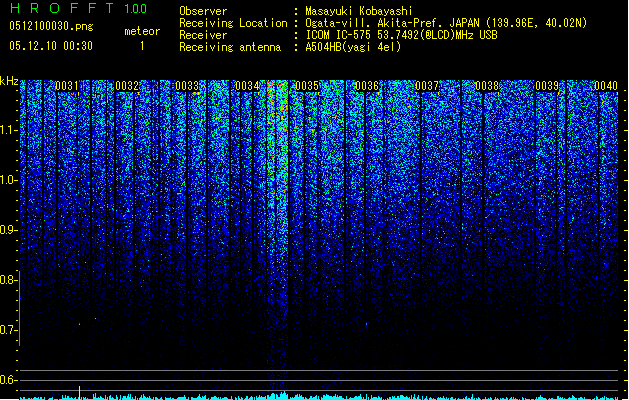Click the 0.9 kHz axis tick label
Image resolution: width=629 pixels, height=400 pixels.
point(9,230)
